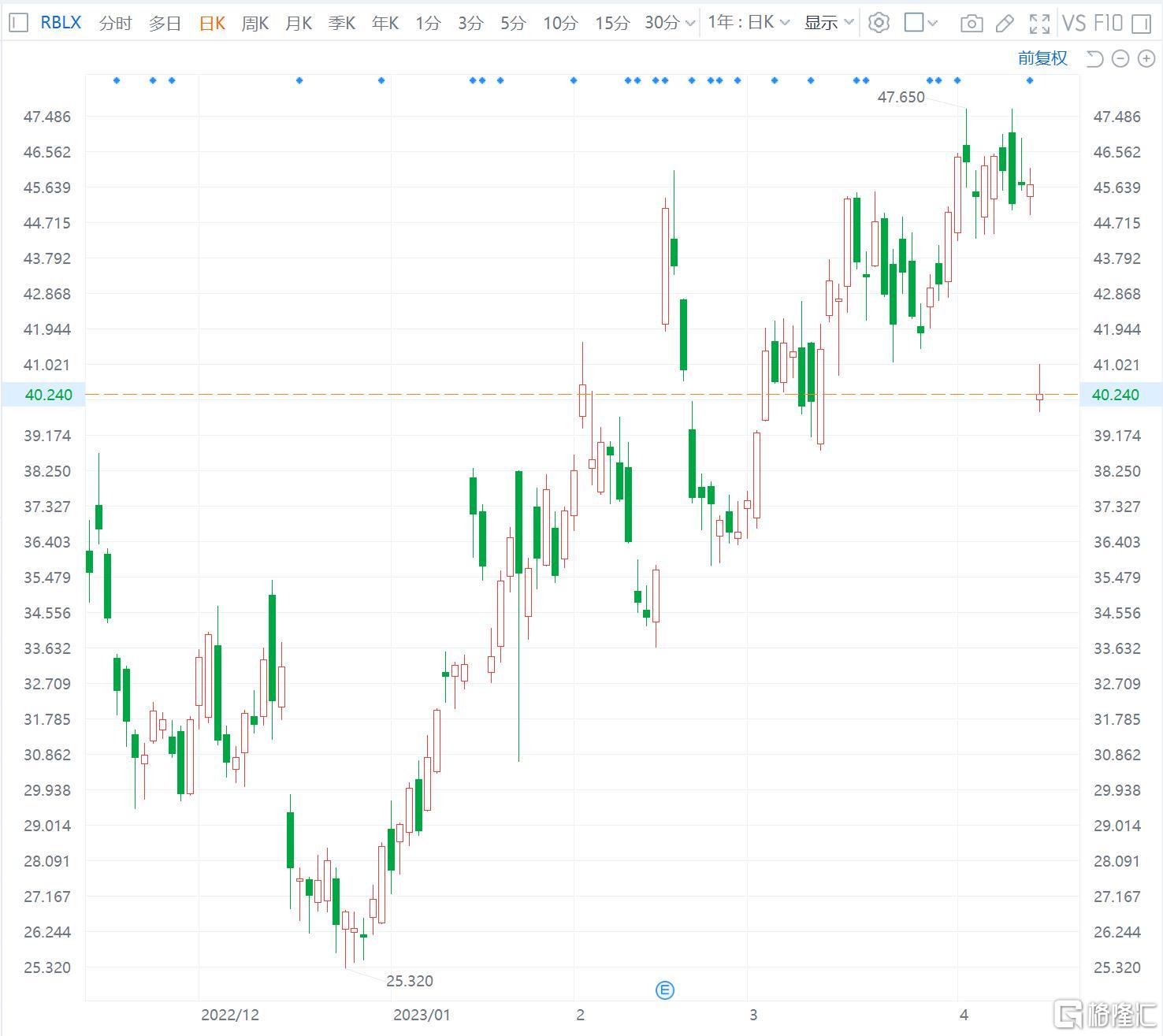
Task: Click the 36.403 right axis value
Action: (1117, 542)
